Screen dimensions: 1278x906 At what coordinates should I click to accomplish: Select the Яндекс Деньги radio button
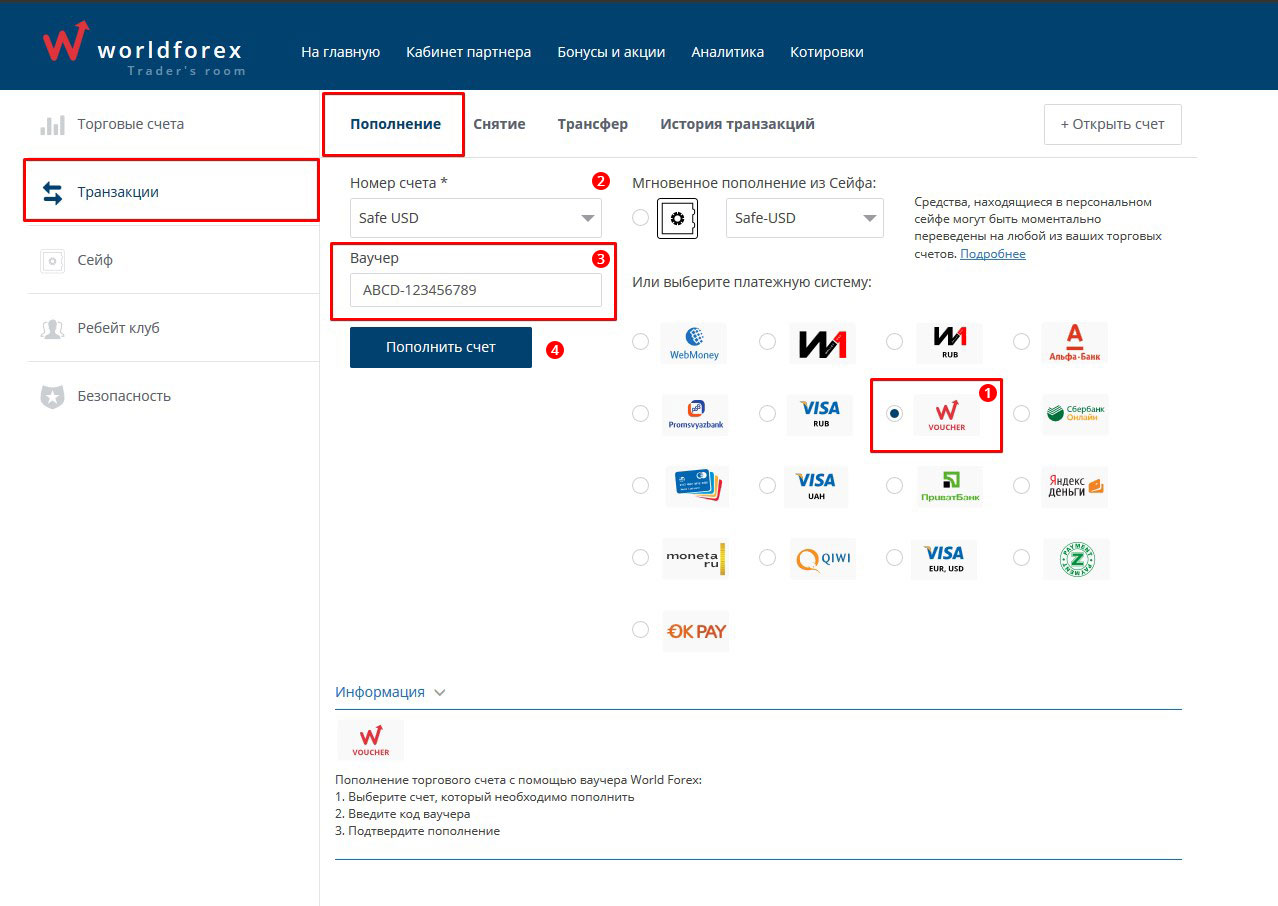click(1021, 486)
